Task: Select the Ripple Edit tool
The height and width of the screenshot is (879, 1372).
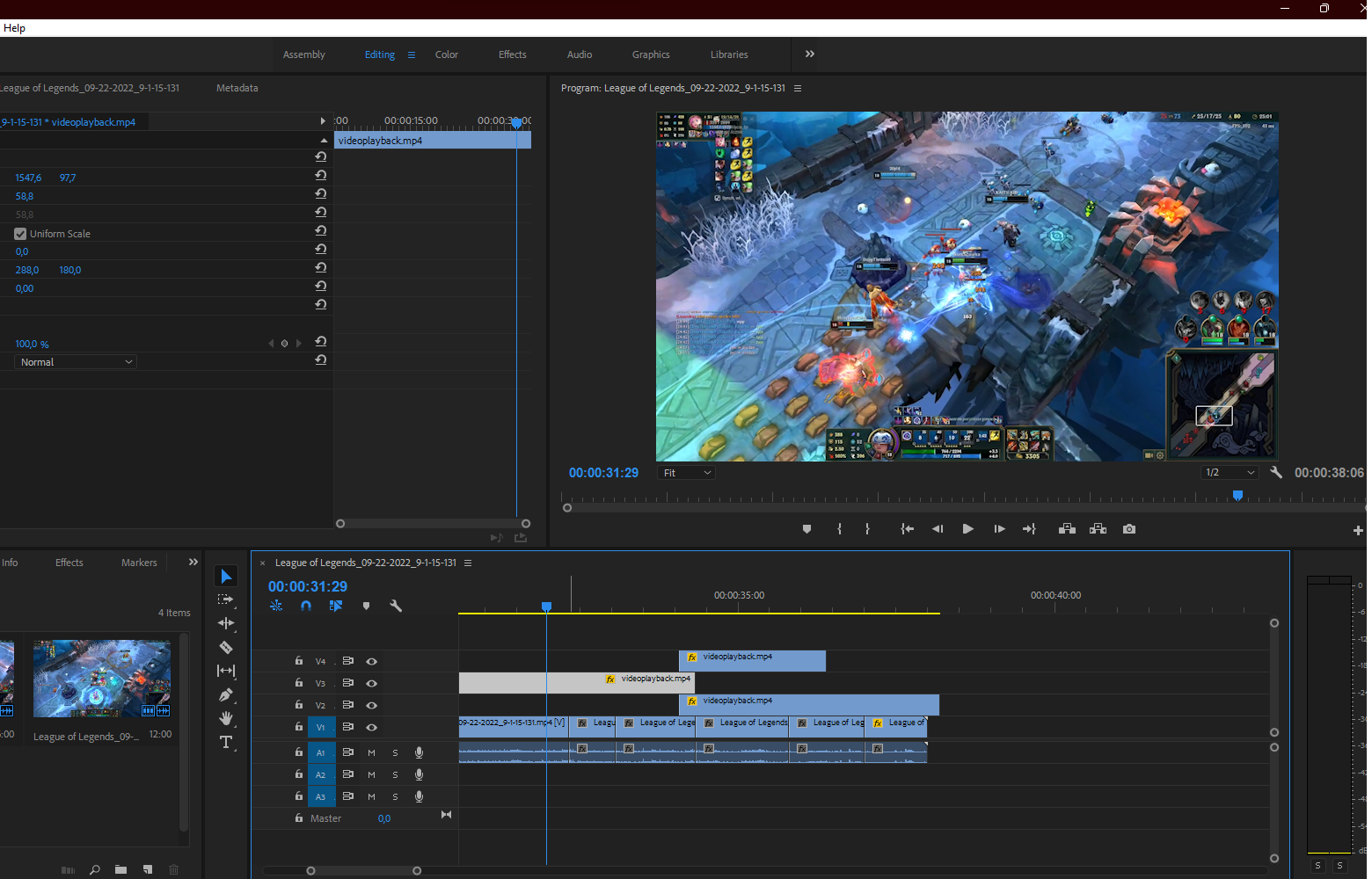Action: click(226, 623)
